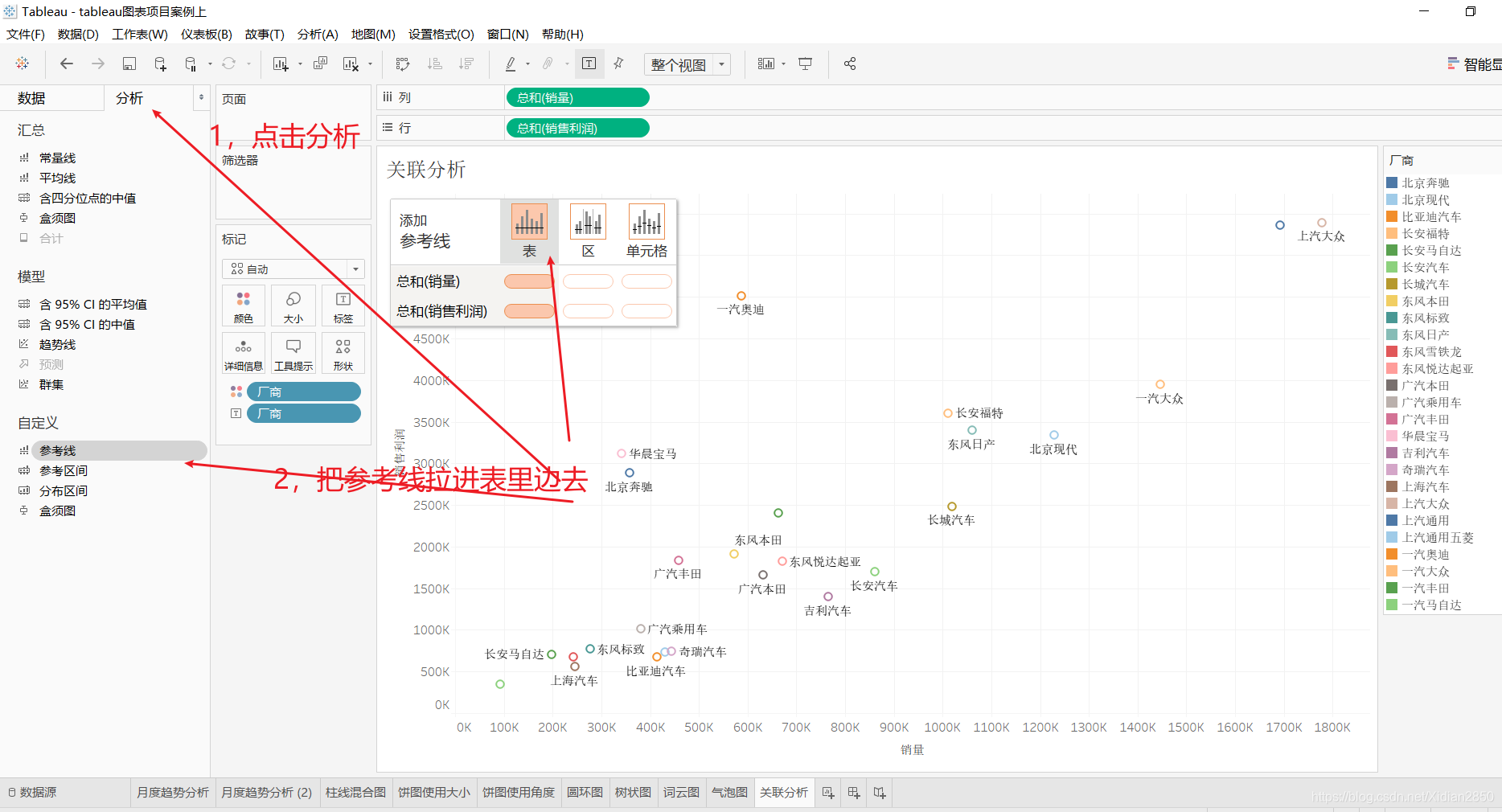
Task: Click the sort descending icon
Action: (x=466, y=64)
